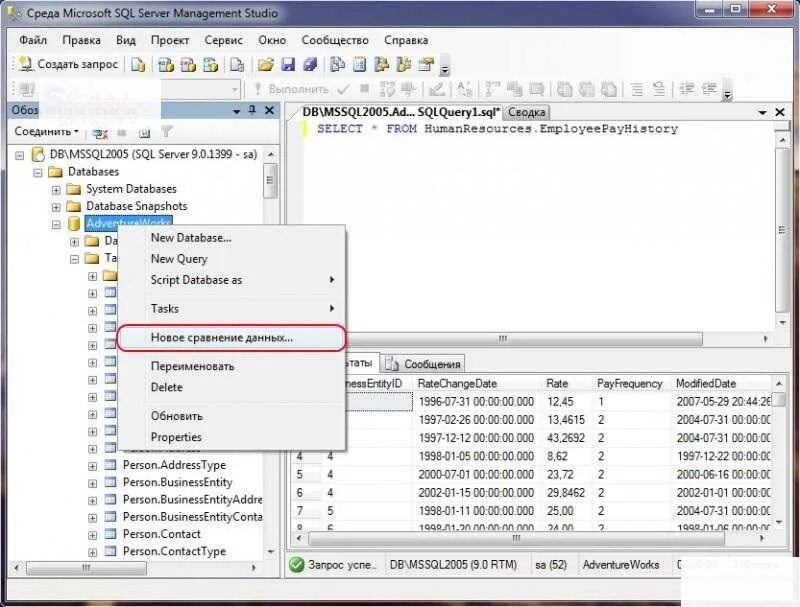Open the Справка menu
The width and height of the screenshot is (800, 607).
point(406,40)
